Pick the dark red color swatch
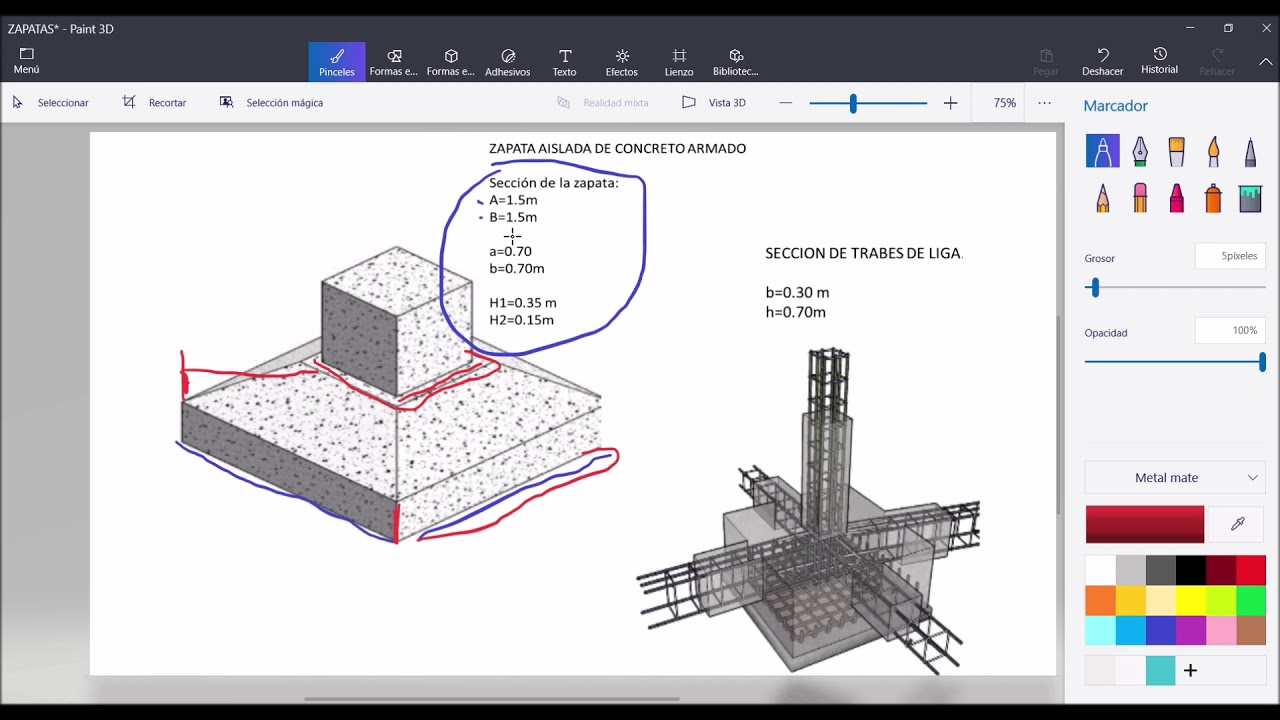This screenshot has width=1280, height=720. (x=1221, y=570)
